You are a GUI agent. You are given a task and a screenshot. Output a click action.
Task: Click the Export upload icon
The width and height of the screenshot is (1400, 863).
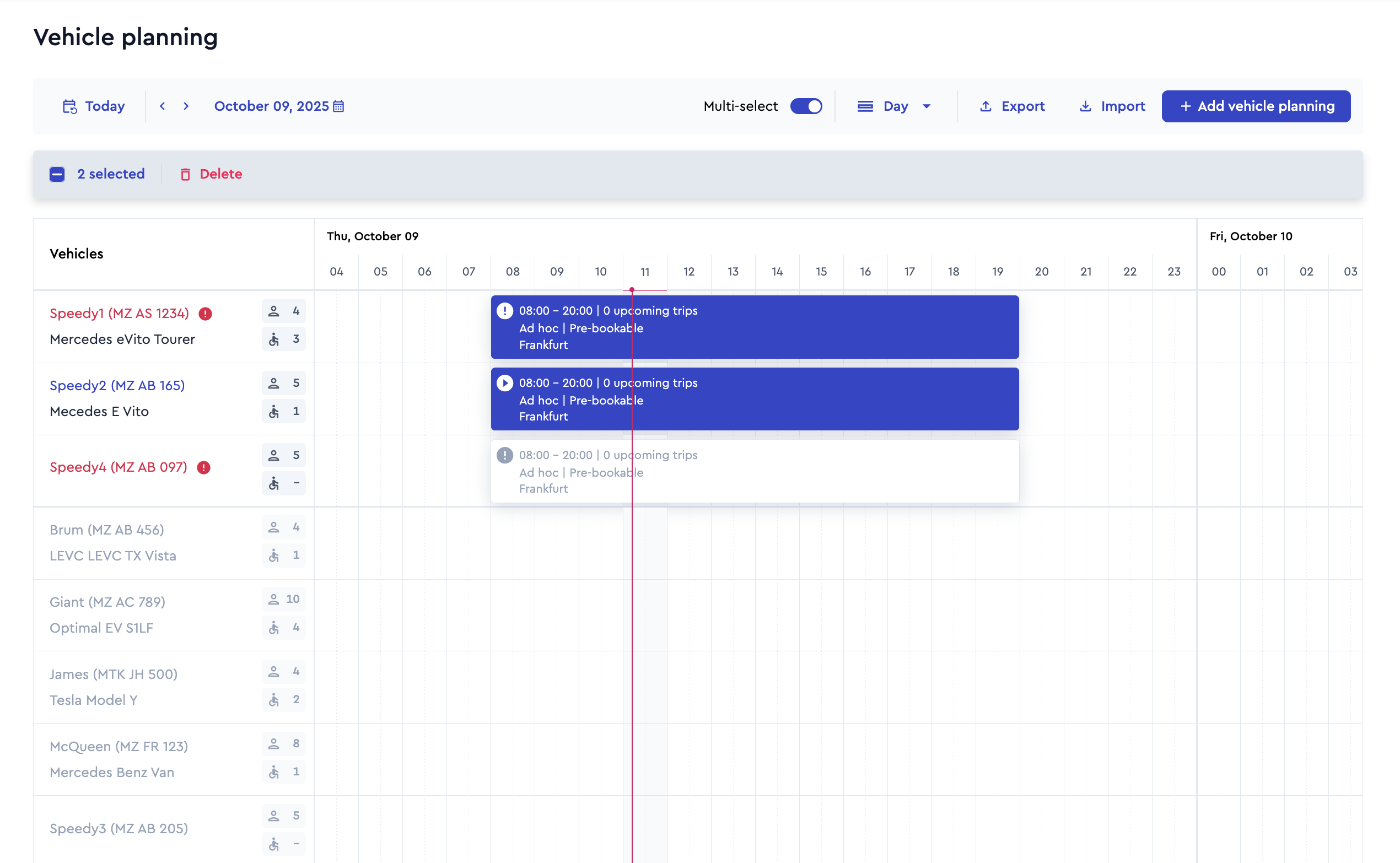(986, 106)
